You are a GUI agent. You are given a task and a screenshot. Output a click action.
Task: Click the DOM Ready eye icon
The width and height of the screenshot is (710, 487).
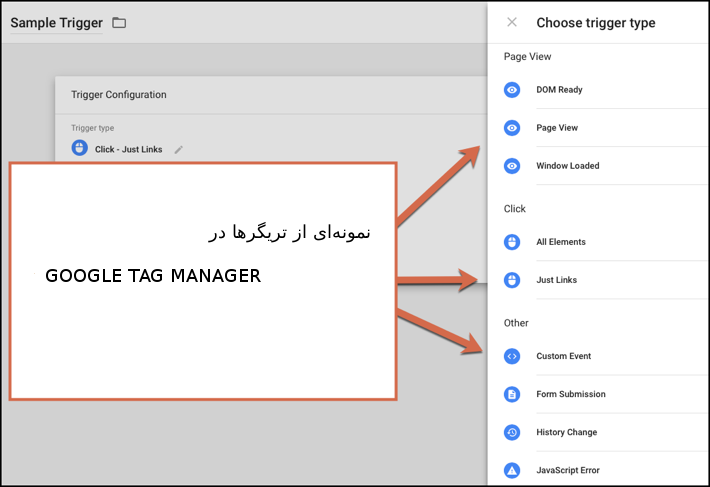click(512, 90)
